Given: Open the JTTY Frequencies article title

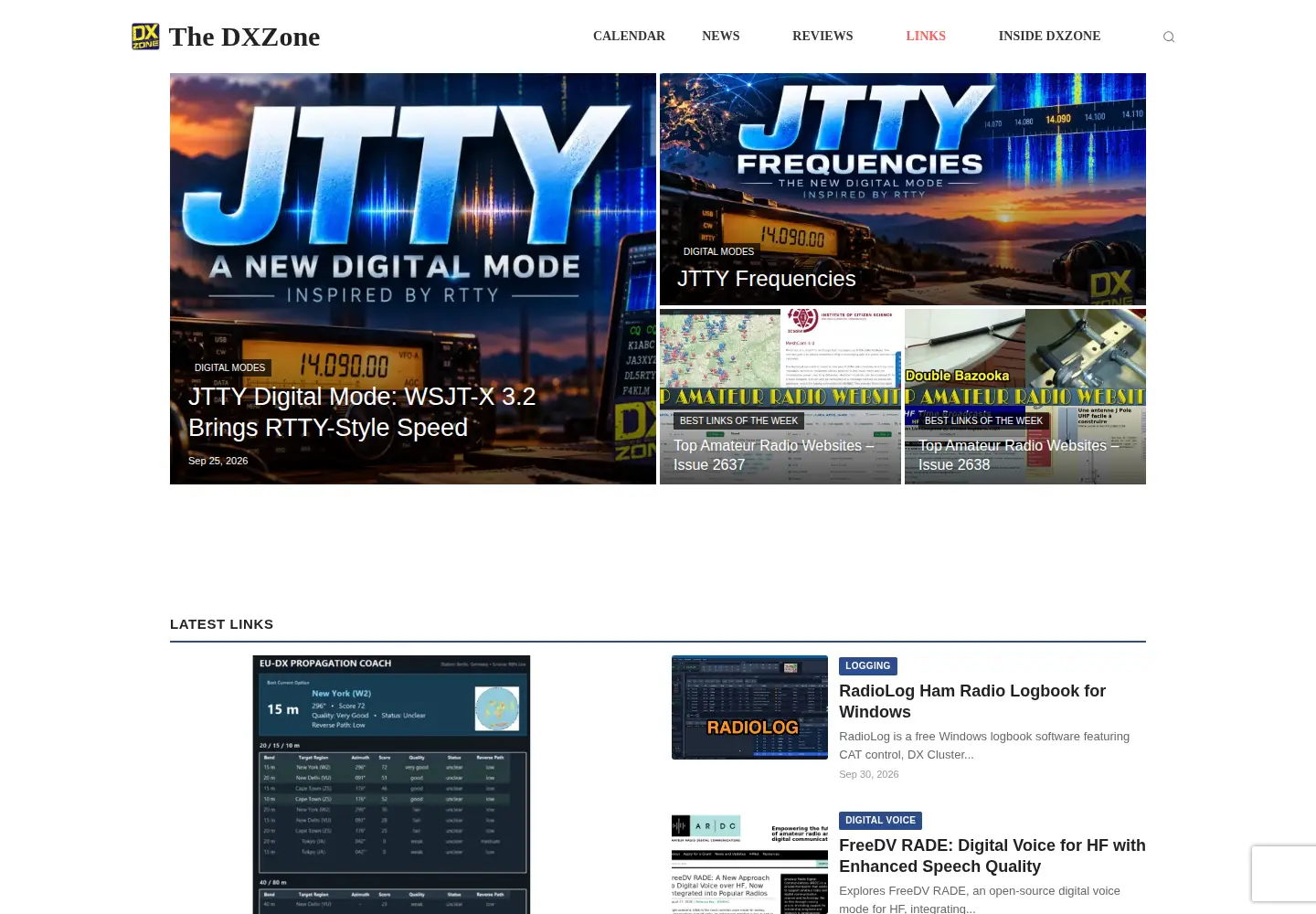Looking at the screenshot, I should pos(767,279).
